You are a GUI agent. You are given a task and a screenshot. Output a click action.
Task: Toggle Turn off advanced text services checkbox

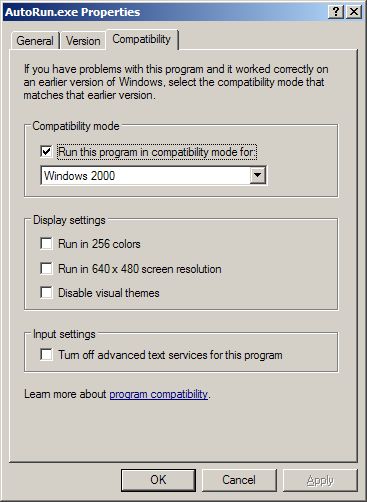tap(46, 355)
